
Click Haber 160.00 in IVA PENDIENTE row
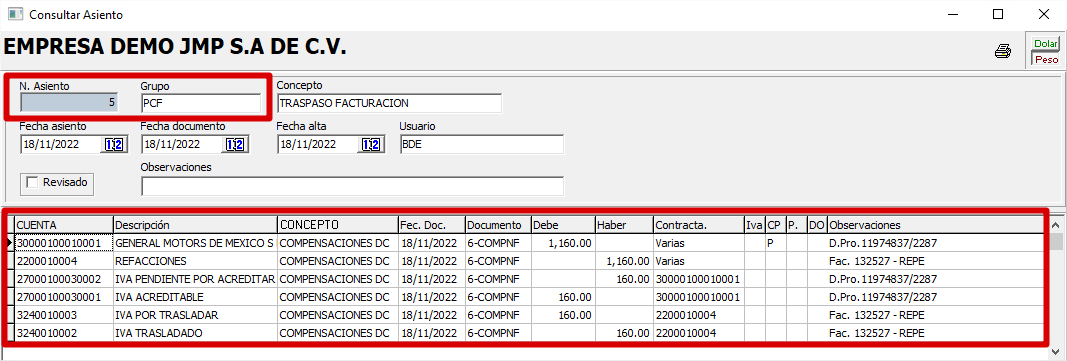point(623,279)
